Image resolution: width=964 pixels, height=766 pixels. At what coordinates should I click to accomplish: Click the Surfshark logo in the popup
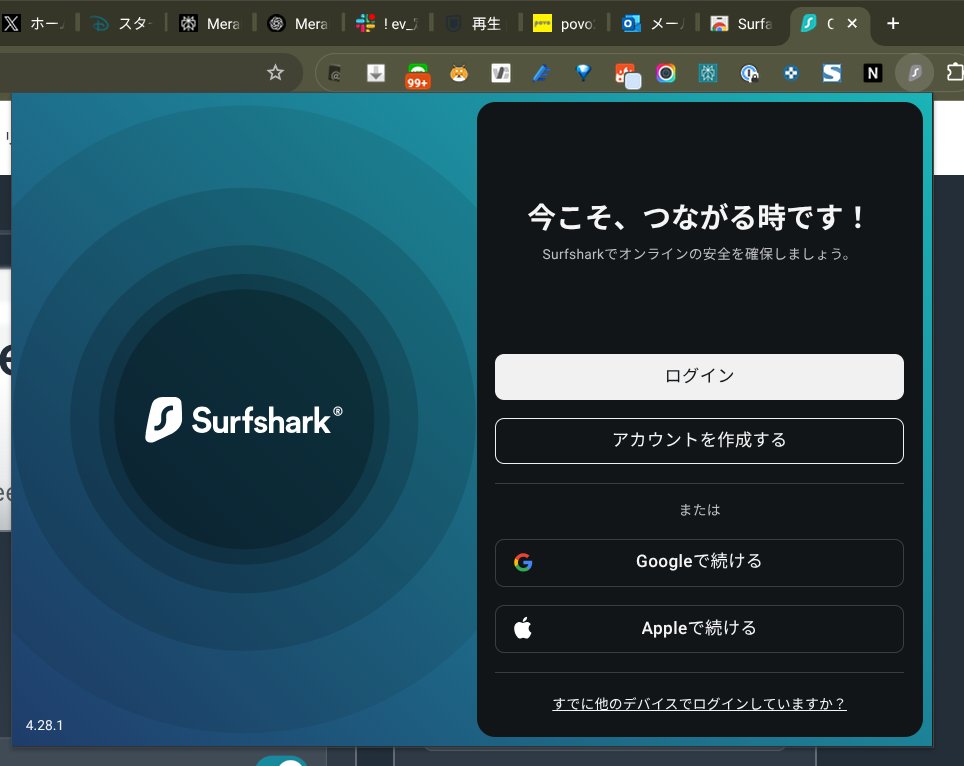(x=243, y=420)
